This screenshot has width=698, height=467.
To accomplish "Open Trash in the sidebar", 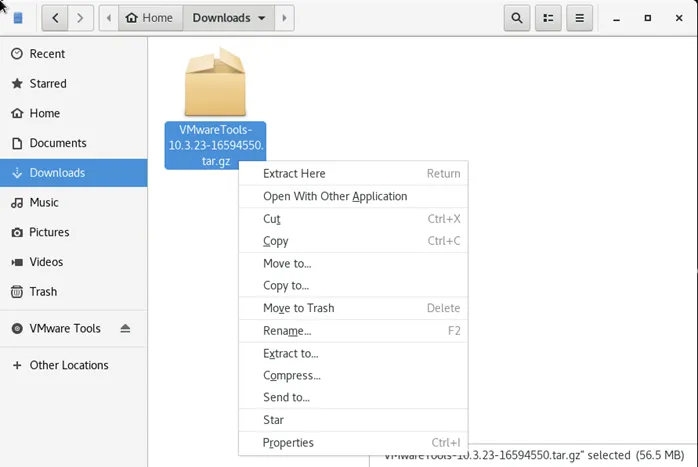I will tap(73, 292).
